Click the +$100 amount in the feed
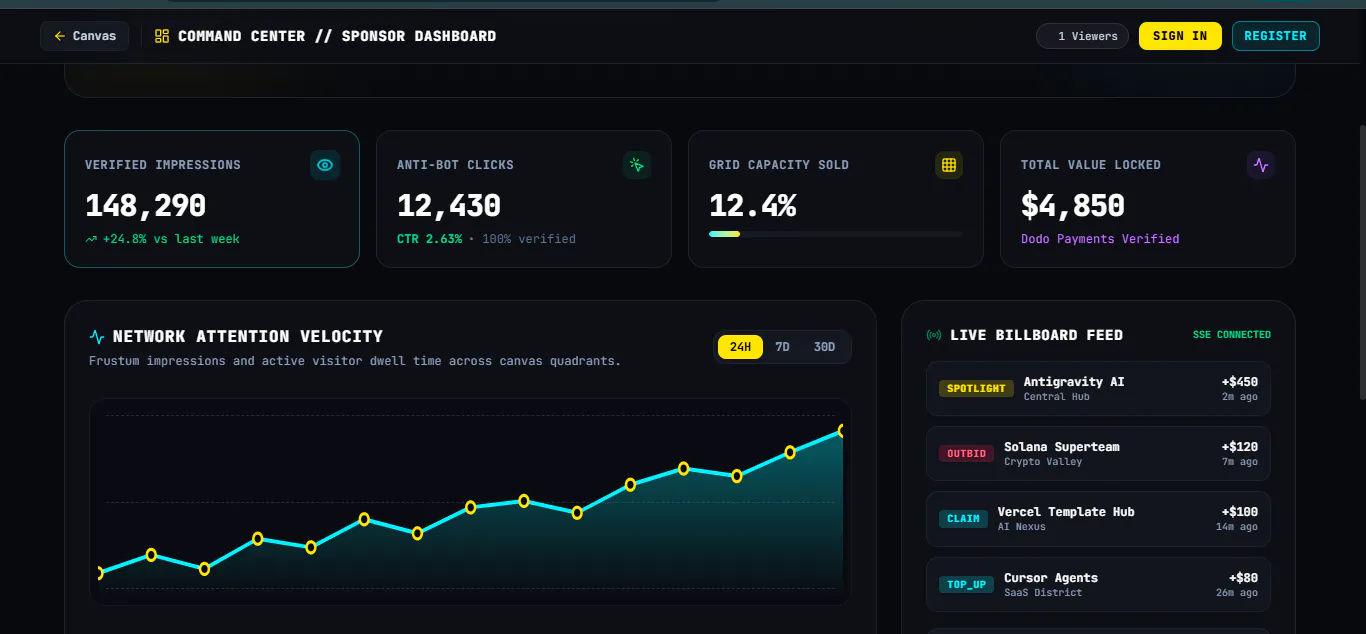 [1240, 512]
